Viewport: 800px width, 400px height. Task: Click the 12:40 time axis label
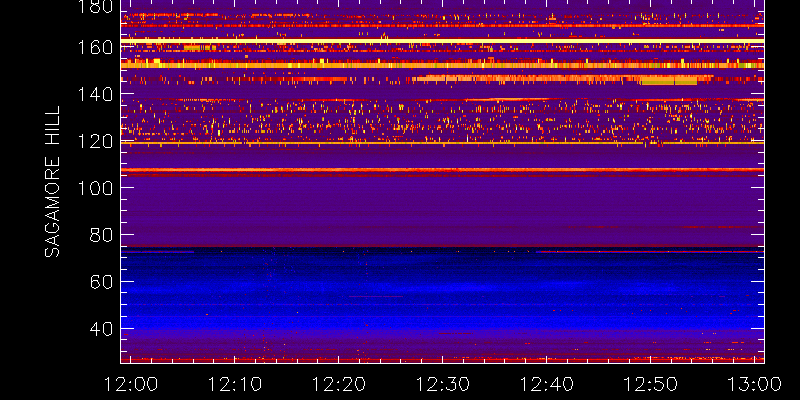(546, 384)
